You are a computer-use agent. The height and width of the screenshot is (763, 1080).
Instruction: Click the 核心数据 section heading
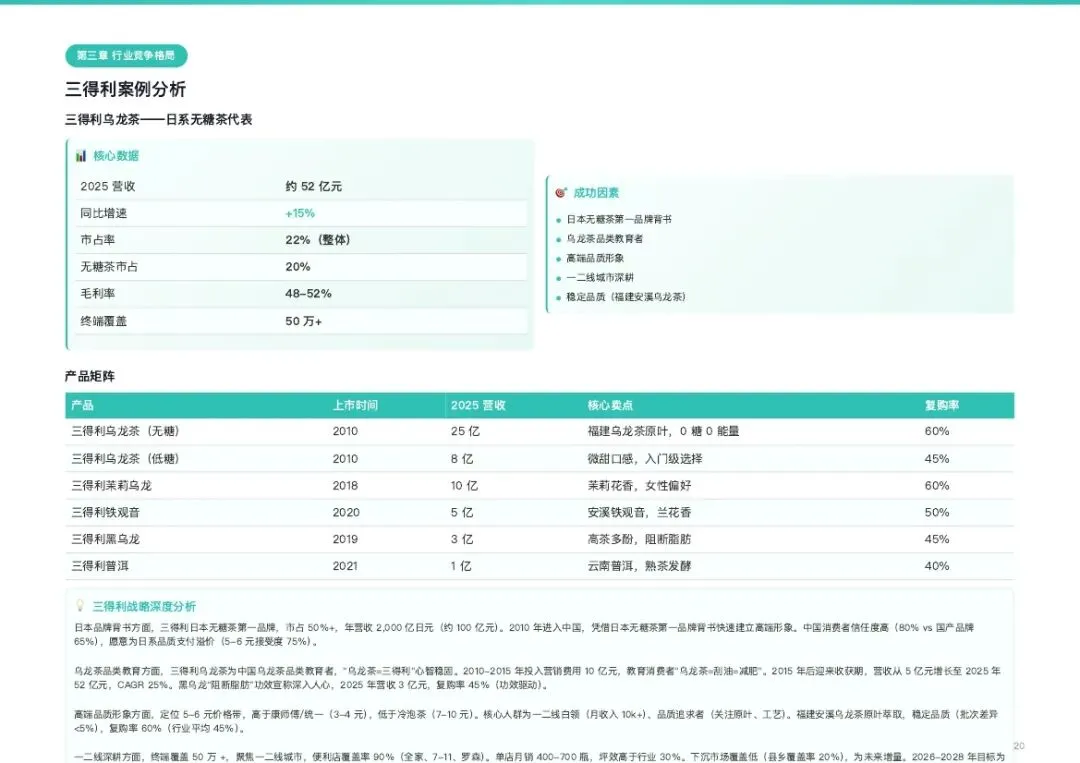click(116, 156)
